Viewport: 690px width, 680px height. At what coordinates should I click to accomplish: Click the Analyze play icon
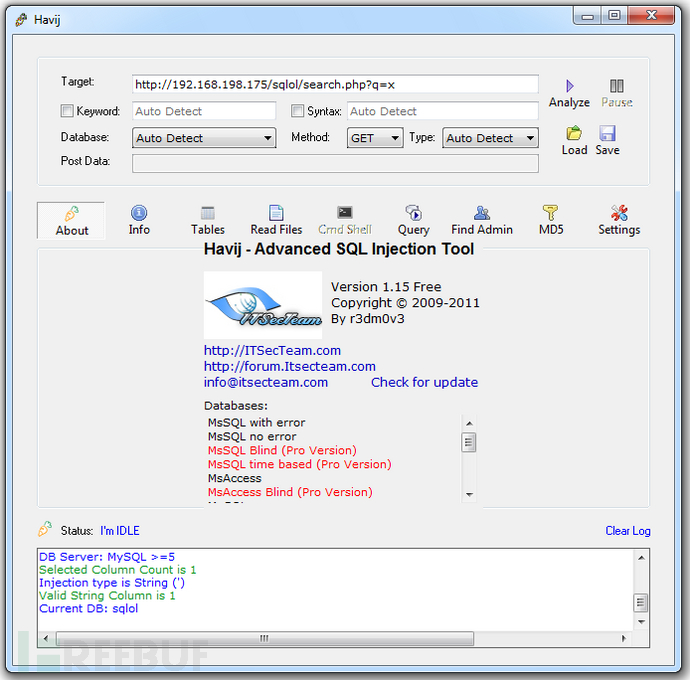coord(569,86)
